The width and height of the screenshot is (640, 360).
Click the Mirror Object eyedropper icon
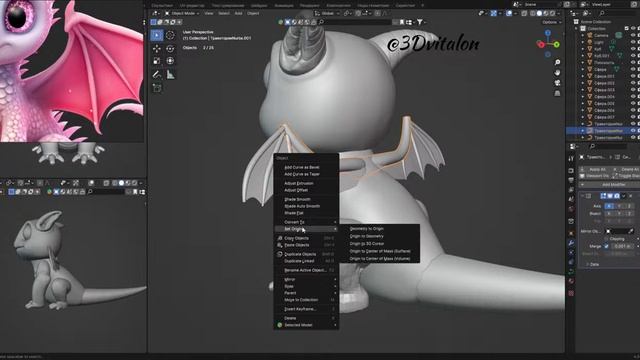631,231
